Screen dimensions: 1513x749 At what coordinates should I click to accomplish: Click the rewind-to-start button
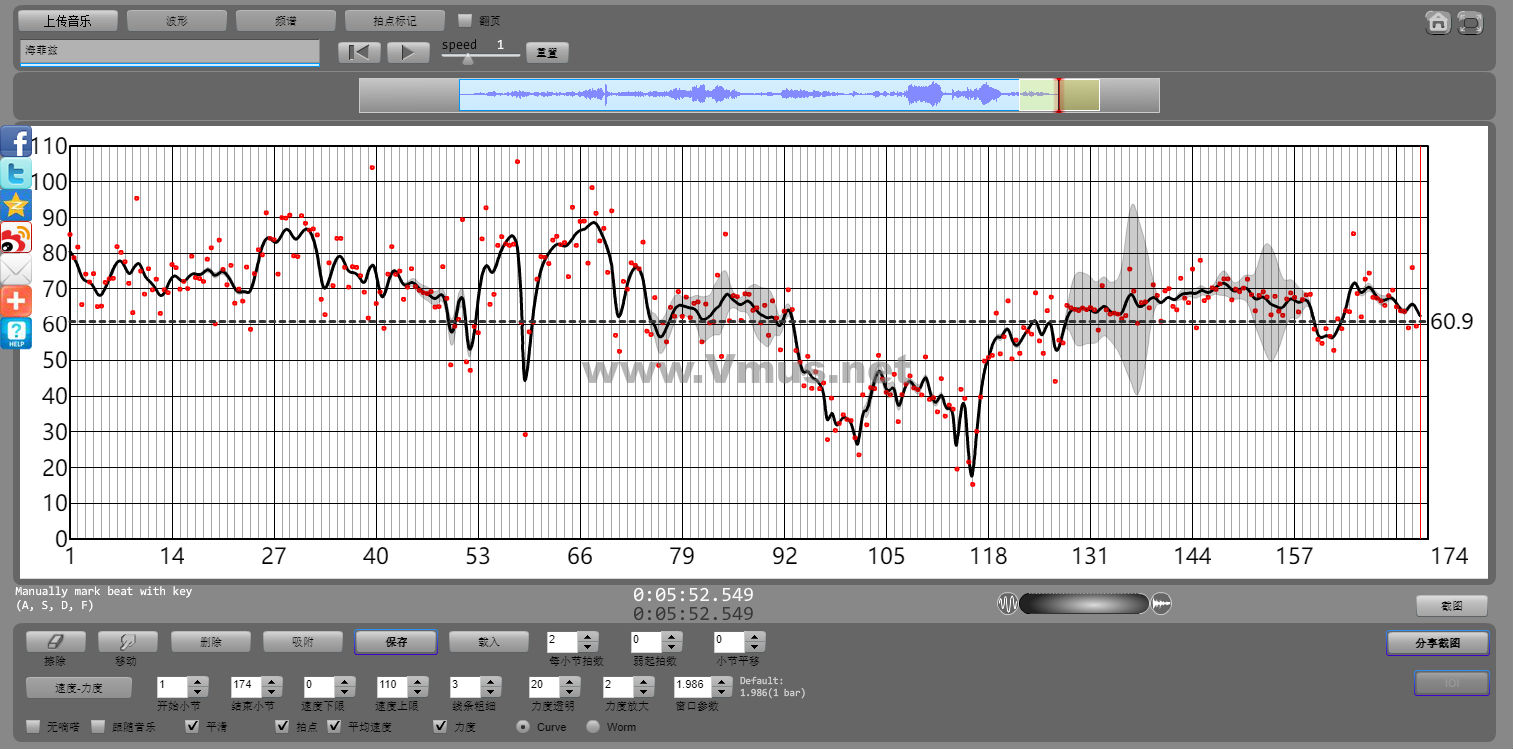pos(359,52)
